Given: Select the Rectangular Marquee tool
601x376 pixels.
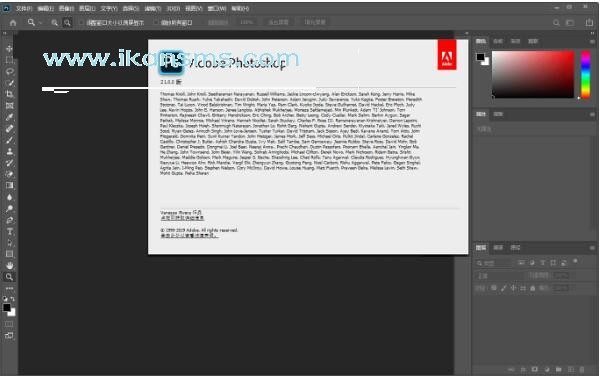Looking at the screenshot, I should click(9, 60).
